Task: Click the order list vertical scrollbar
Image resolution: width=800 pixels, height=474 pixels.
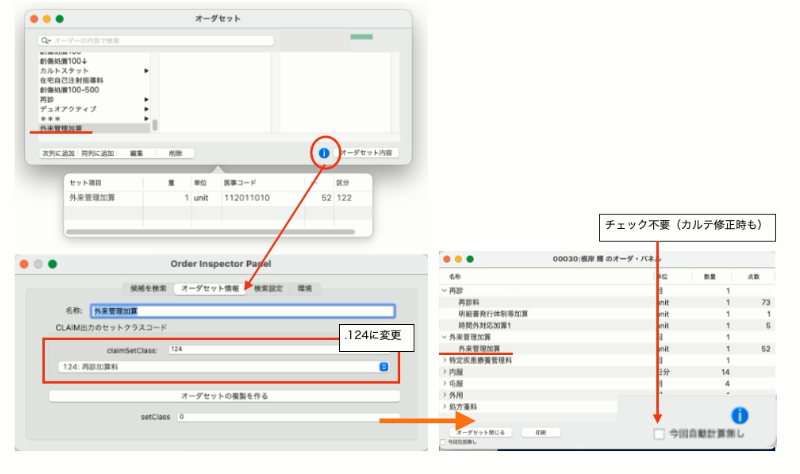Action: (x=154, y=125)
